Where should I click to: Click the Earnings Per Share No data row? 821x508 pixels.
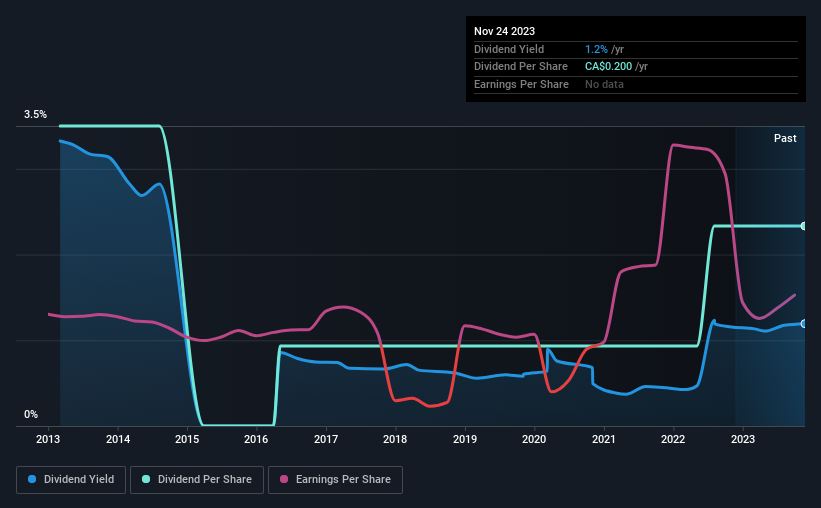pos(636,84)
